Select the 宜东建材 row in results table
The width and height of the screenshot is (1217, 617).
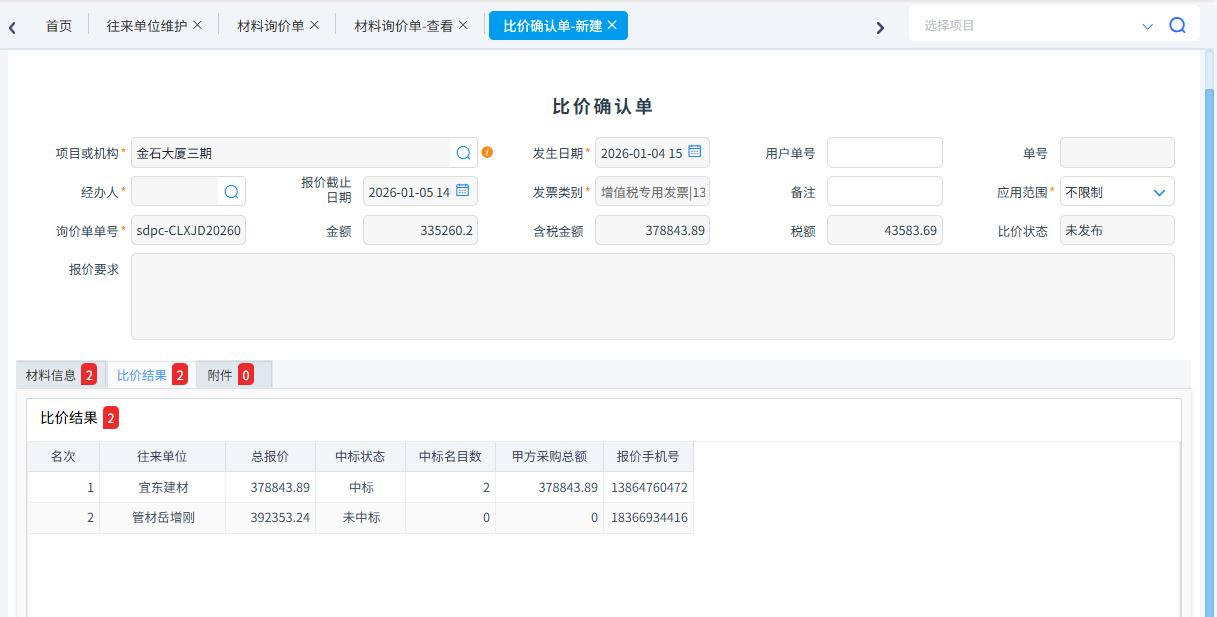point(162,487)
